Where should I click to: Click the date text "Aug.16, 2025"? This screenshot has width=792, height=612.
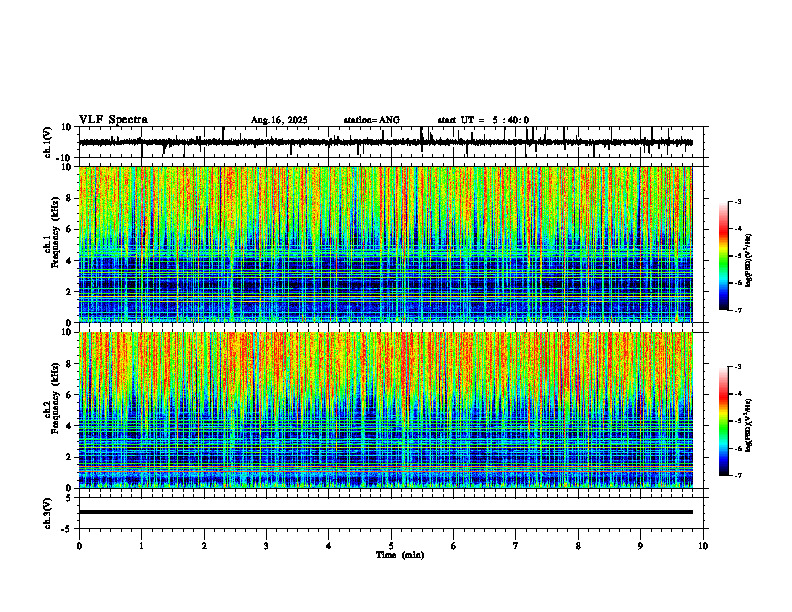click(279, 120)
